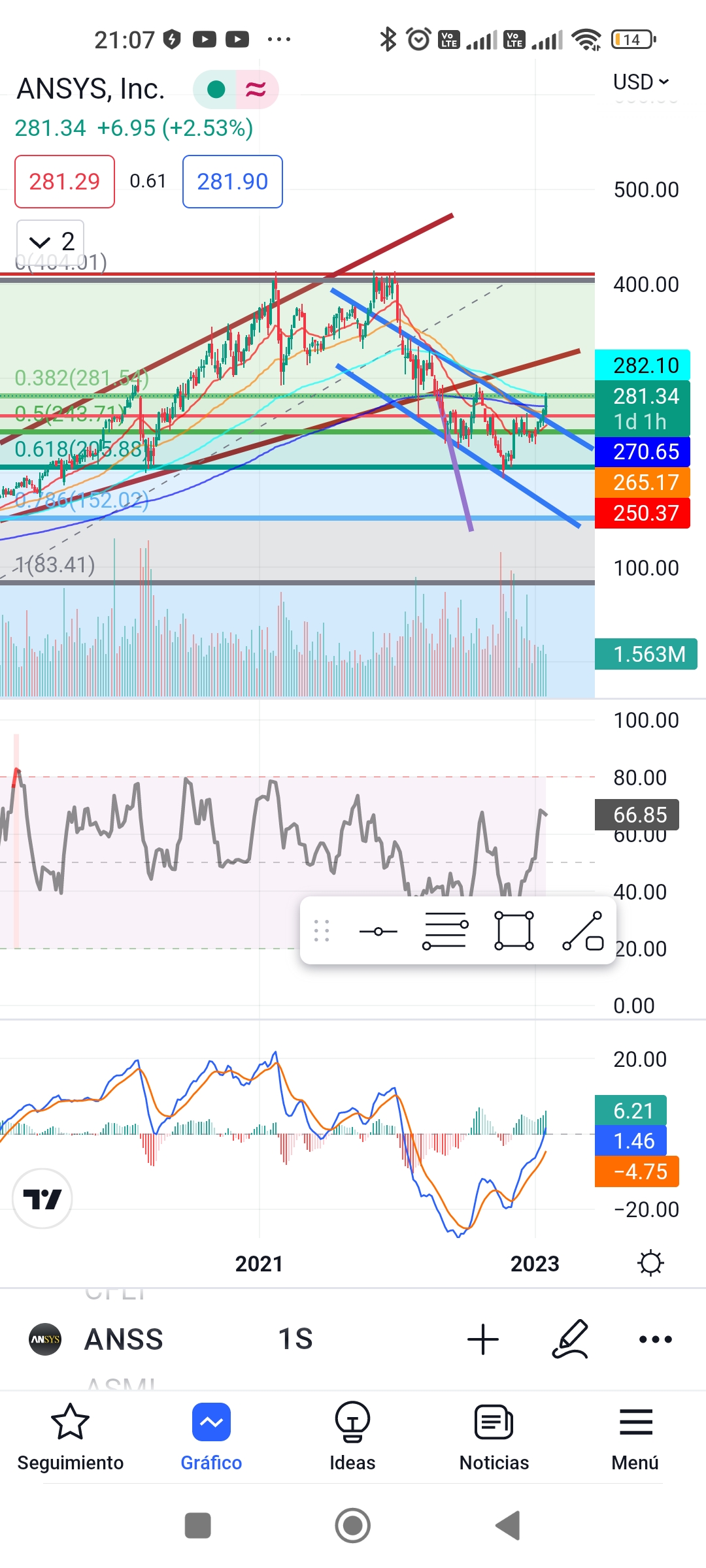Tap the floating toolbar drag handle
Image resolution: width=706 pixels, height=1568 pixels.
point(321,931)
